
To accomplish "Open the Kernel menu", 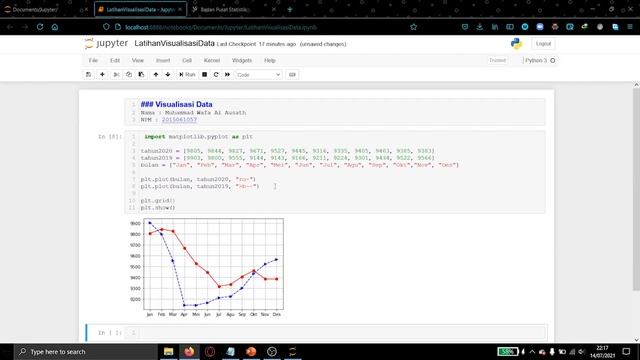I will pos(212,60).
